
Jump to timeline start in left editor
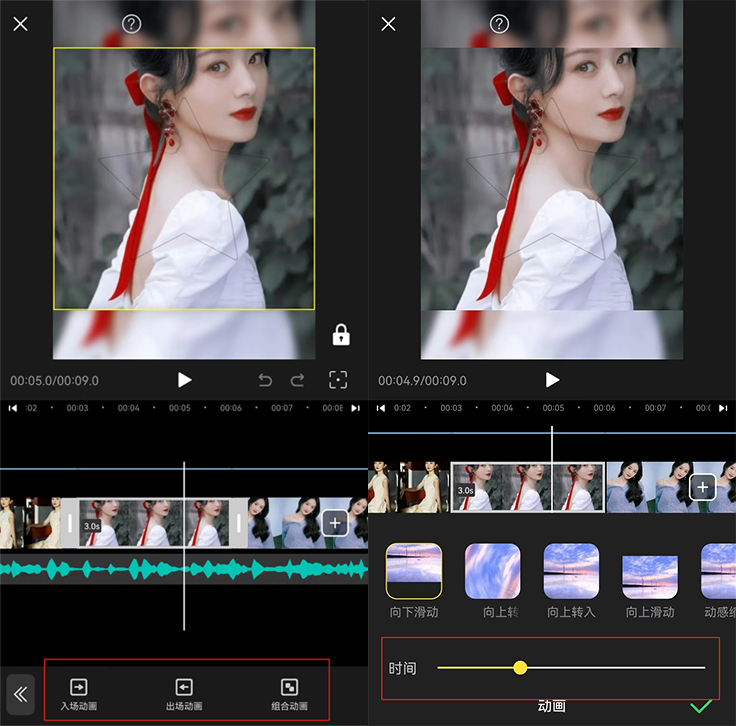coord(13,408)
